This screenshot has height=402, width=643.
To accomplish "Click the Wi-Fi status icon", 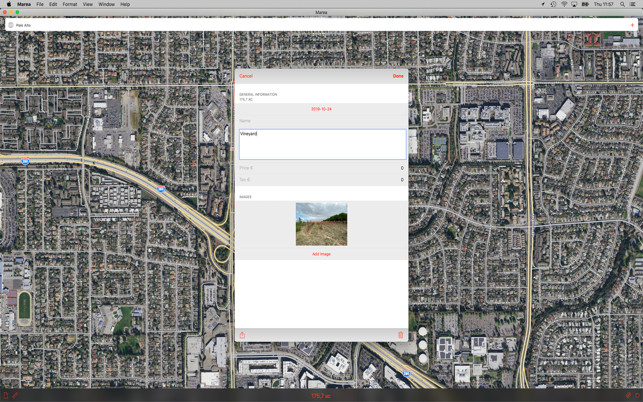I will click(564, 4).
